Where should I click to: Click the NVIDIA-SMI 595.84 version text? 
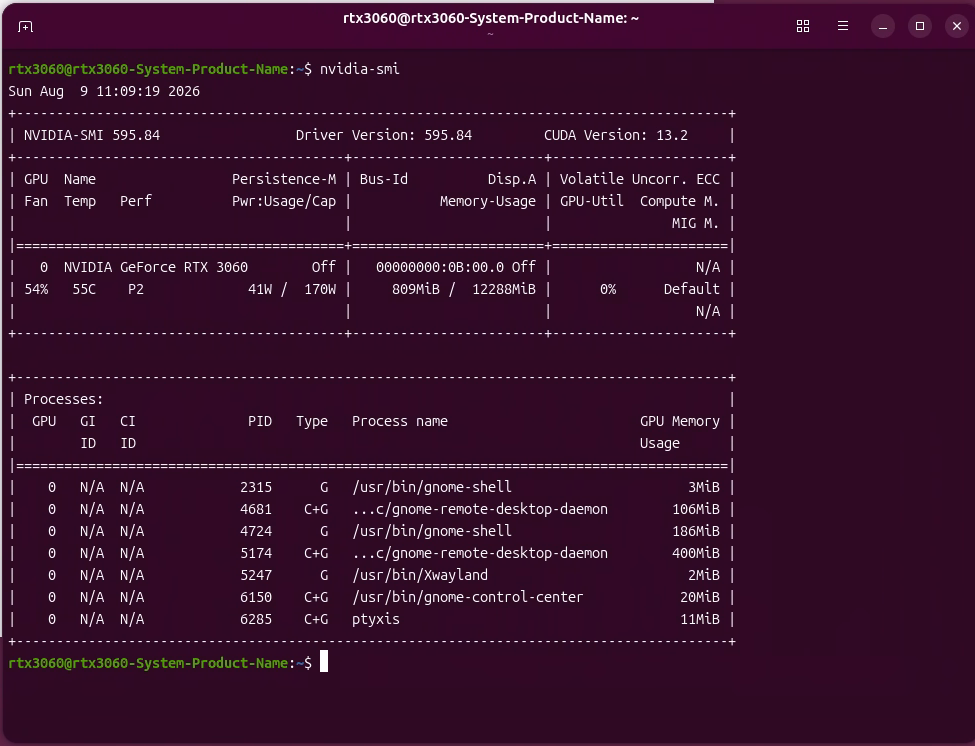(92, 136)
